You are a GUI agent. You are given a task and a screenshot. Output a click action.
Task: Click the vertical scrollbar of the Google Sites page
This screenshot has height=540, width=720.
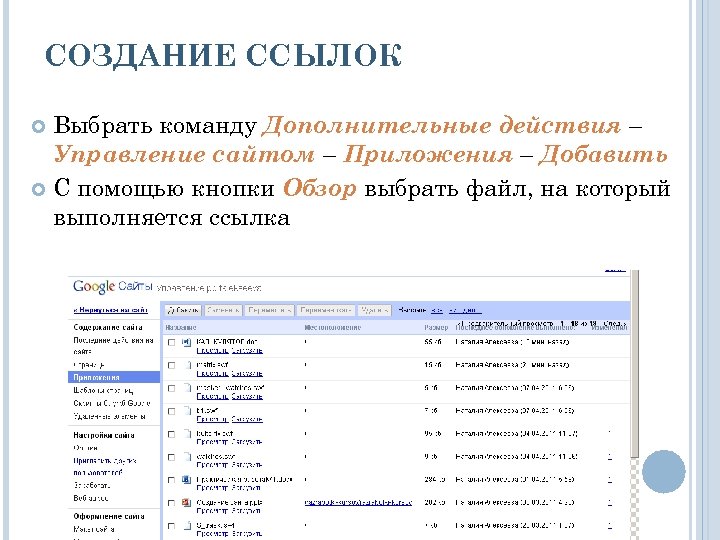tap(635, 363)
